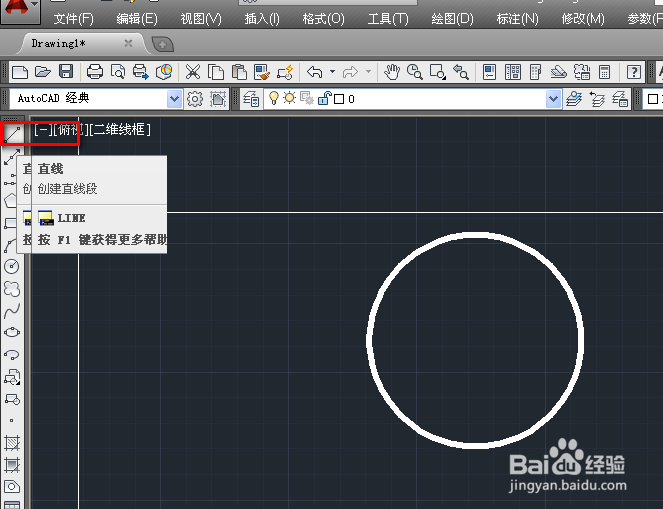Click Make Object's Layer Current icon
663x509 pixels.
click(574, 99)
